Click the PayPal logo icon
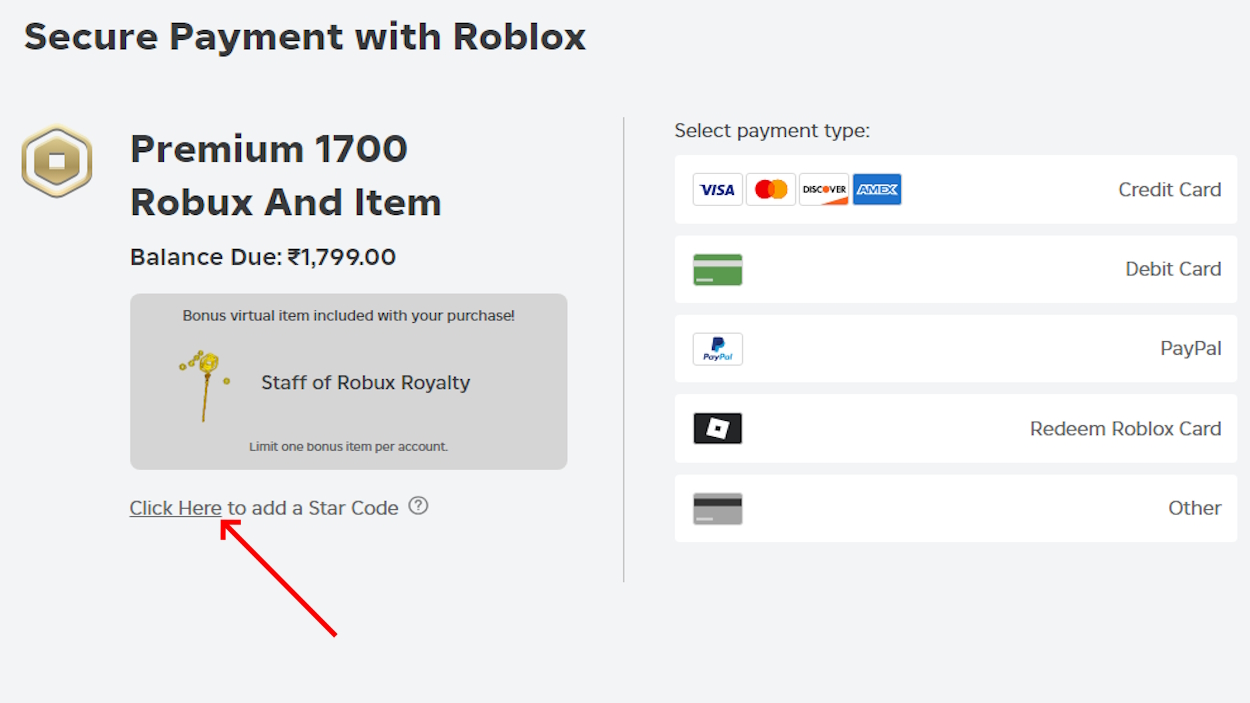Screen dimensions: 1250x703 coord(718,349)
